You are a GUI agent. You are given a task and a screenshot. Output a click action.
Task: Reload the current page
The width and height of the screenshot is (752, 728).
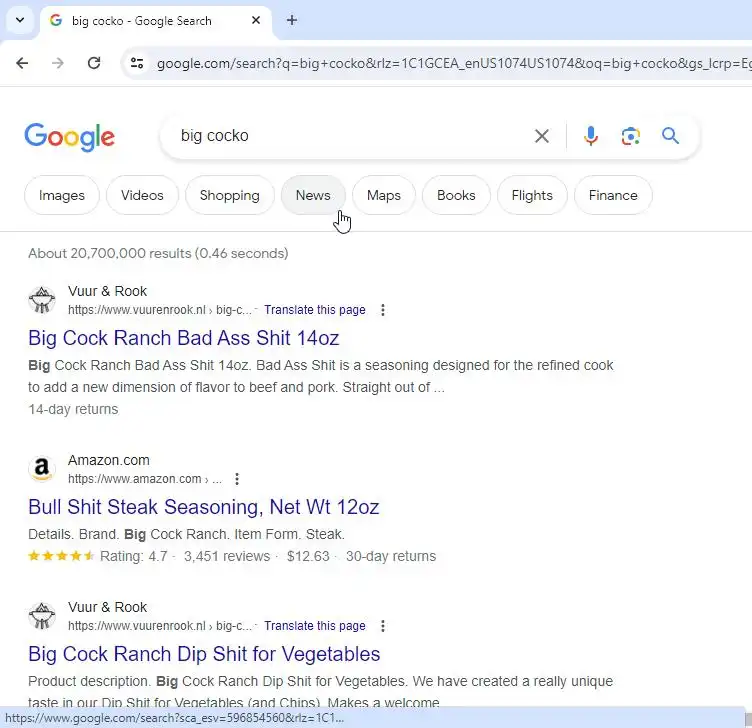tap(94, 63)
